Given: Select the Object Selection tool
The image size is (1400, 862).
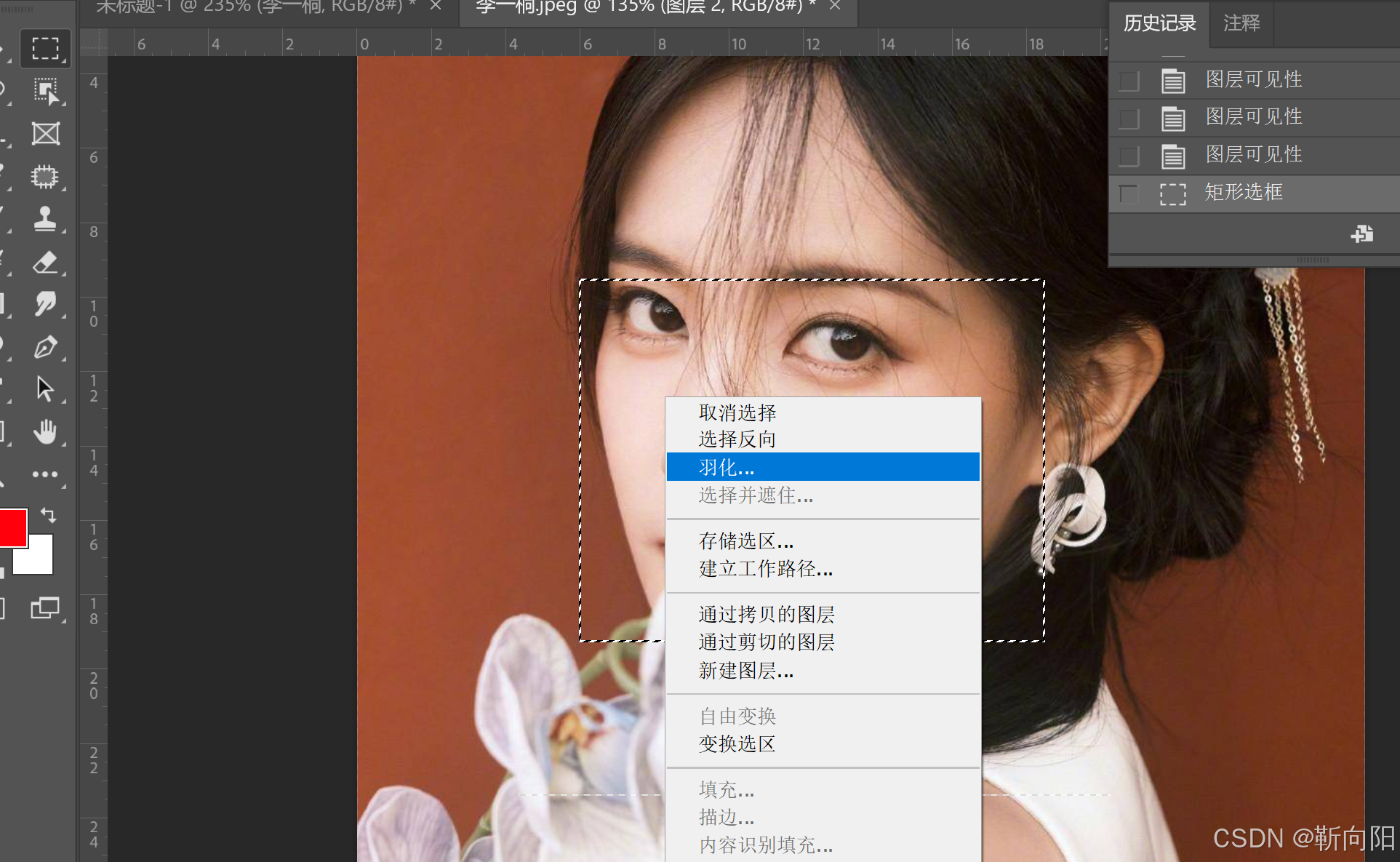Looking at the screenshot, I should pos(45,91).
